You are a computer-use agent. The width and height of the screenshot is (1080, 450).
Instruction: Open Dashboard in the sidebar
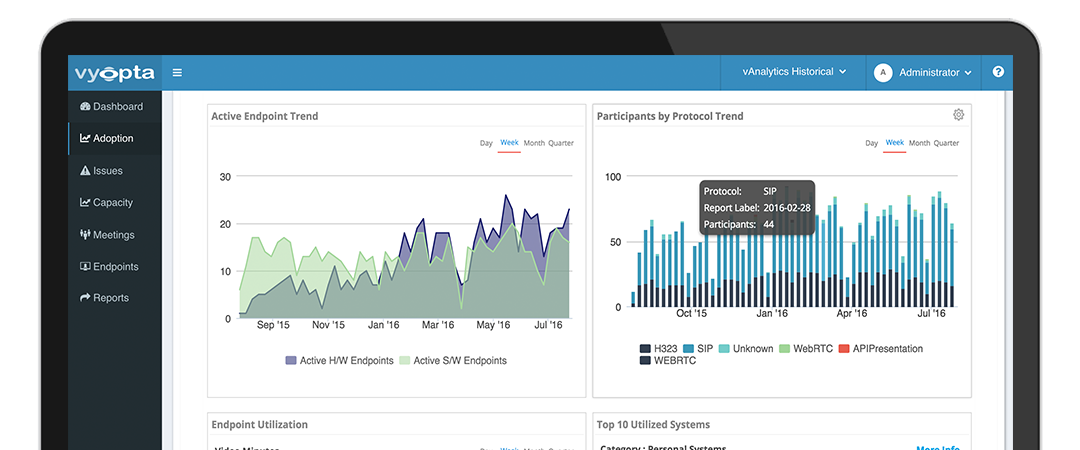pyautogui.click(x=115, y=107)
